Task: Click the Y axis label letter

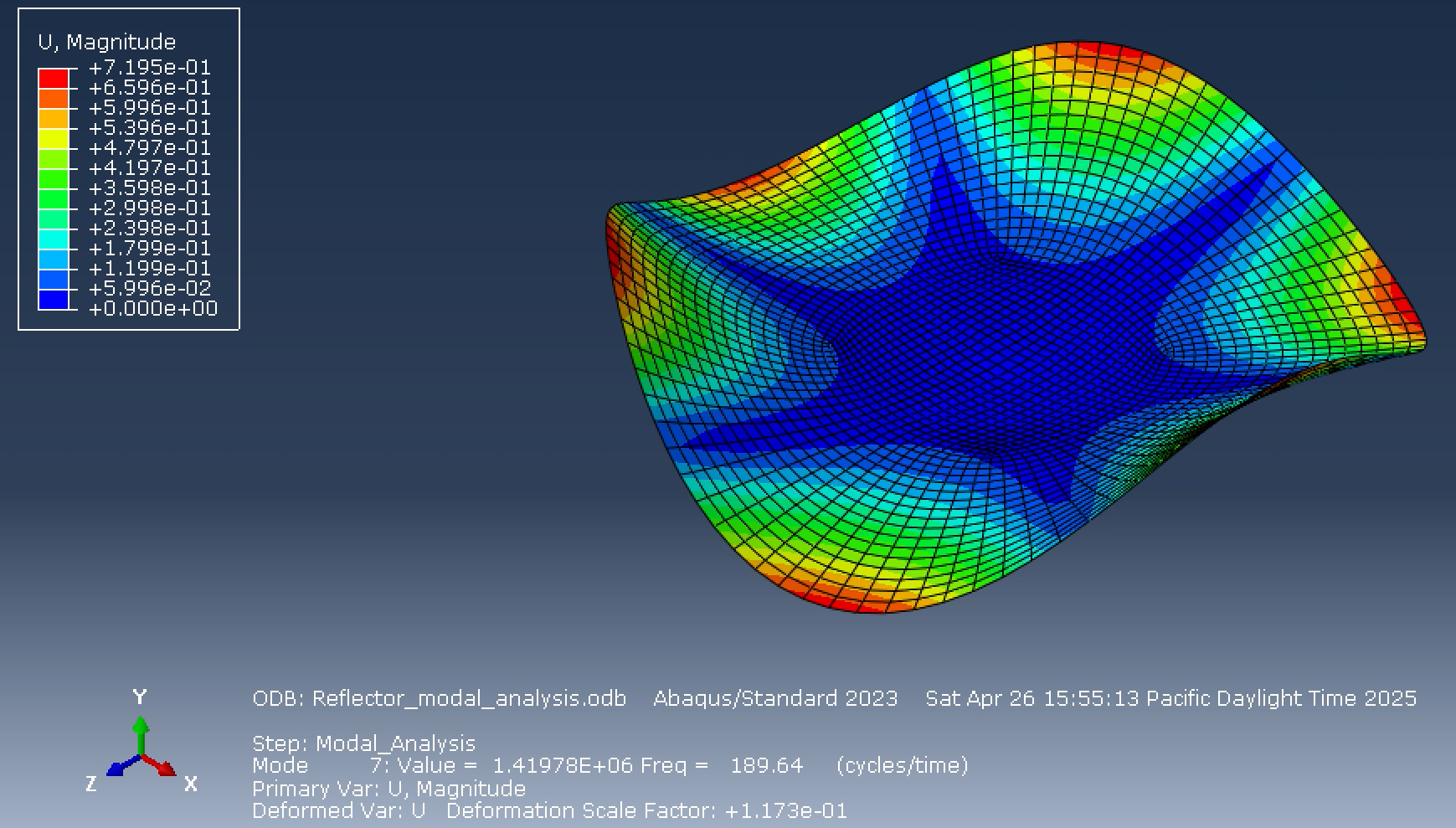Action: pos(139,697)
